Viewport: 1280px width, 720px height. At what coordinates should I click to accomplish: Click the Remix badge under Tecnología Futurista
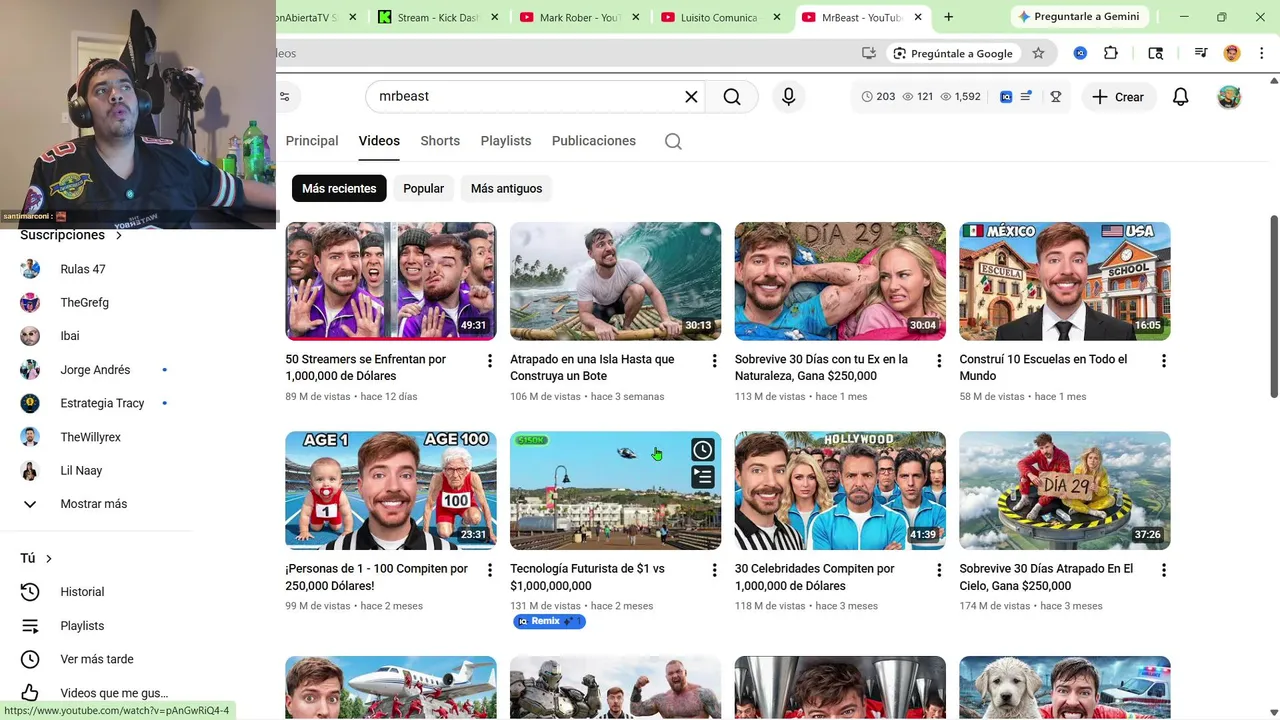549,622
